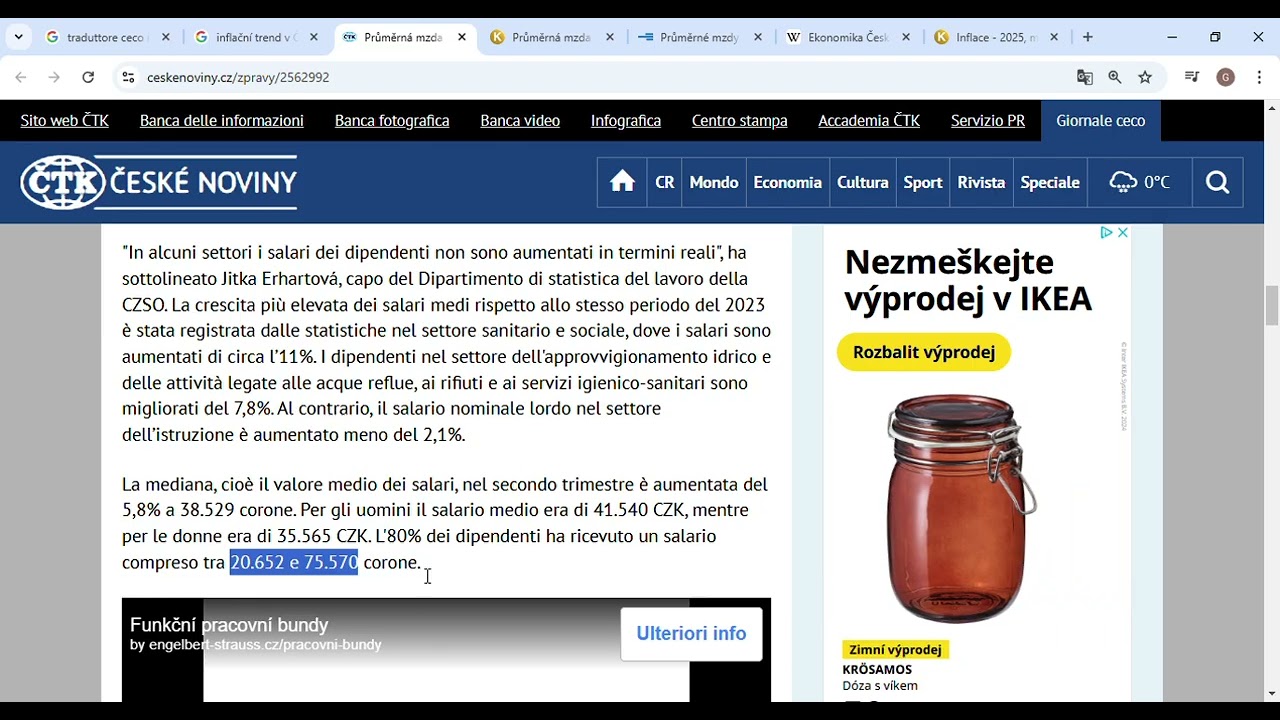Close the 'Inflace - 2025' tab
Viewport: 1280px width, 720px height.
point(1054,37)
